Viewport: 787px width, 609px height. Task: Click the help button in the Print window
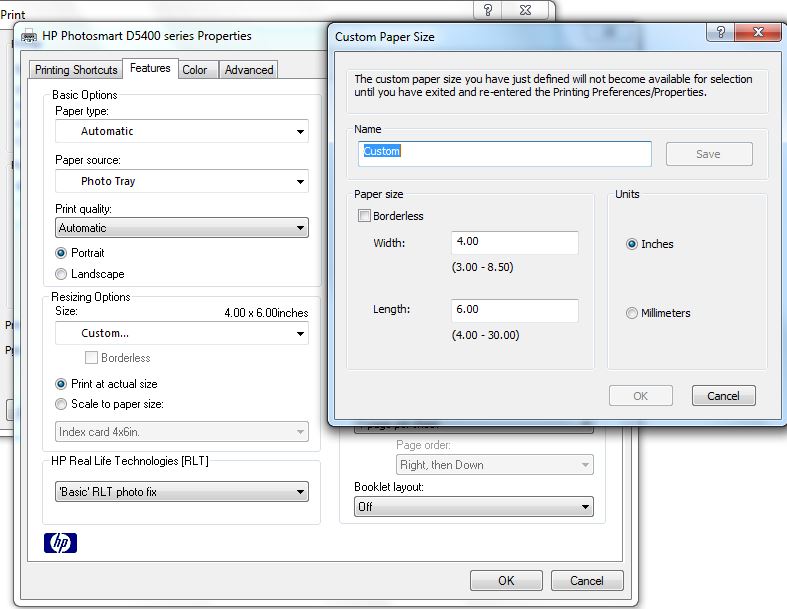tap(487, 10)
